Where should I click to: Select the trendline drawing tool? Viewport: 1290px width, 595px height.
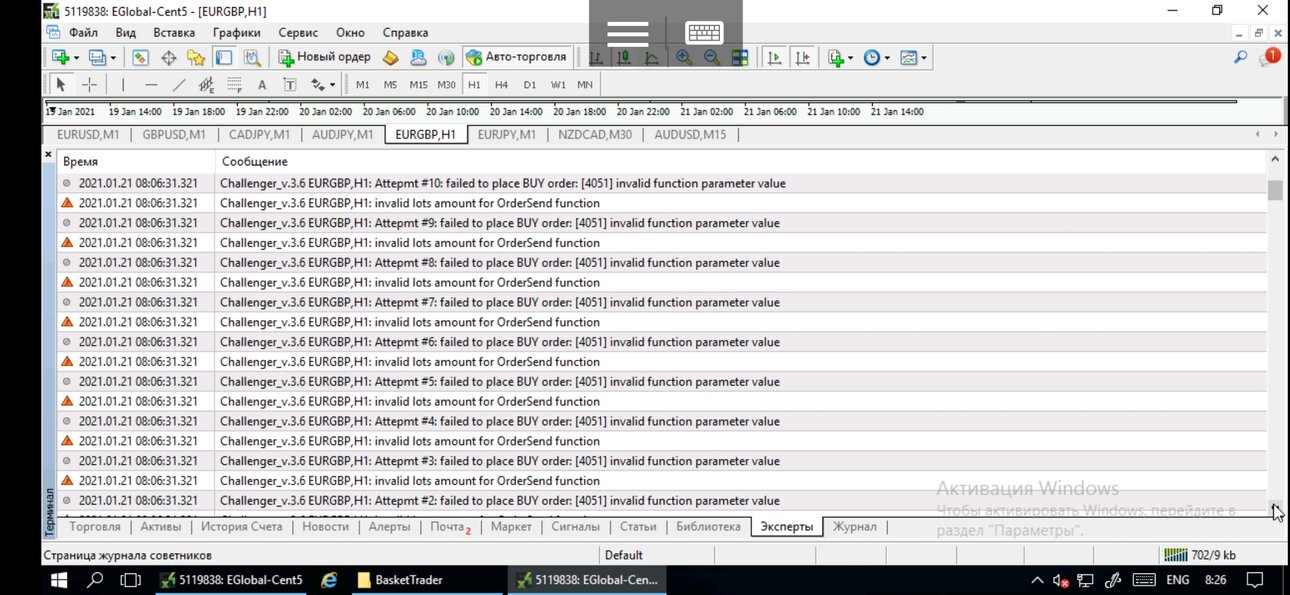tap(179, 85)
